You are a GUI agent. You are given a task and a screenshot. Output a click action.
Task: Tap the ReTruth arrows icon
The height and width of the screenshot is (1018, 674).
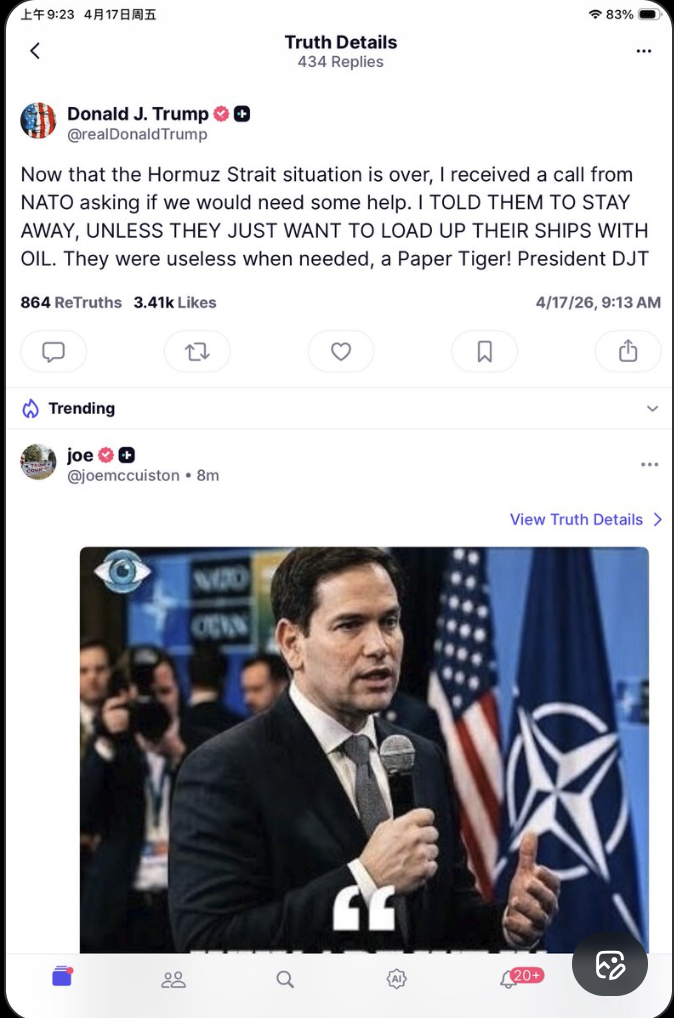point(197,351)
